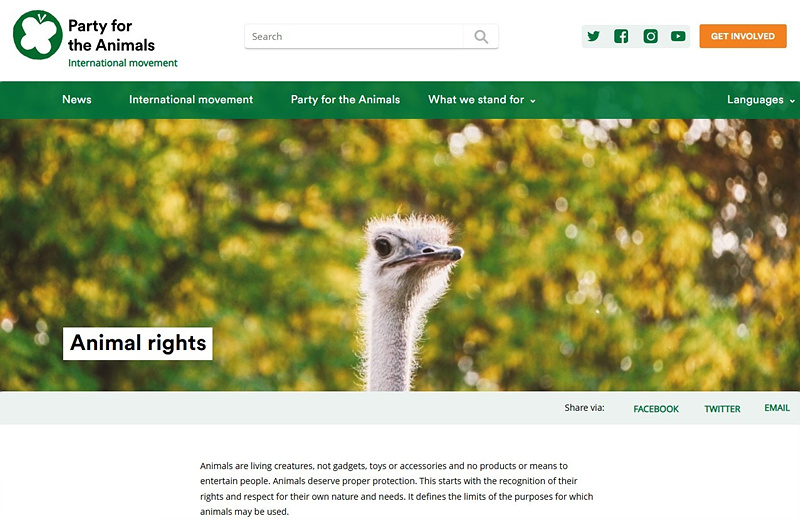Click the Get Involved button
Image resolution: width=800 pixels, height=520 pixels.
tap(743, 36)
